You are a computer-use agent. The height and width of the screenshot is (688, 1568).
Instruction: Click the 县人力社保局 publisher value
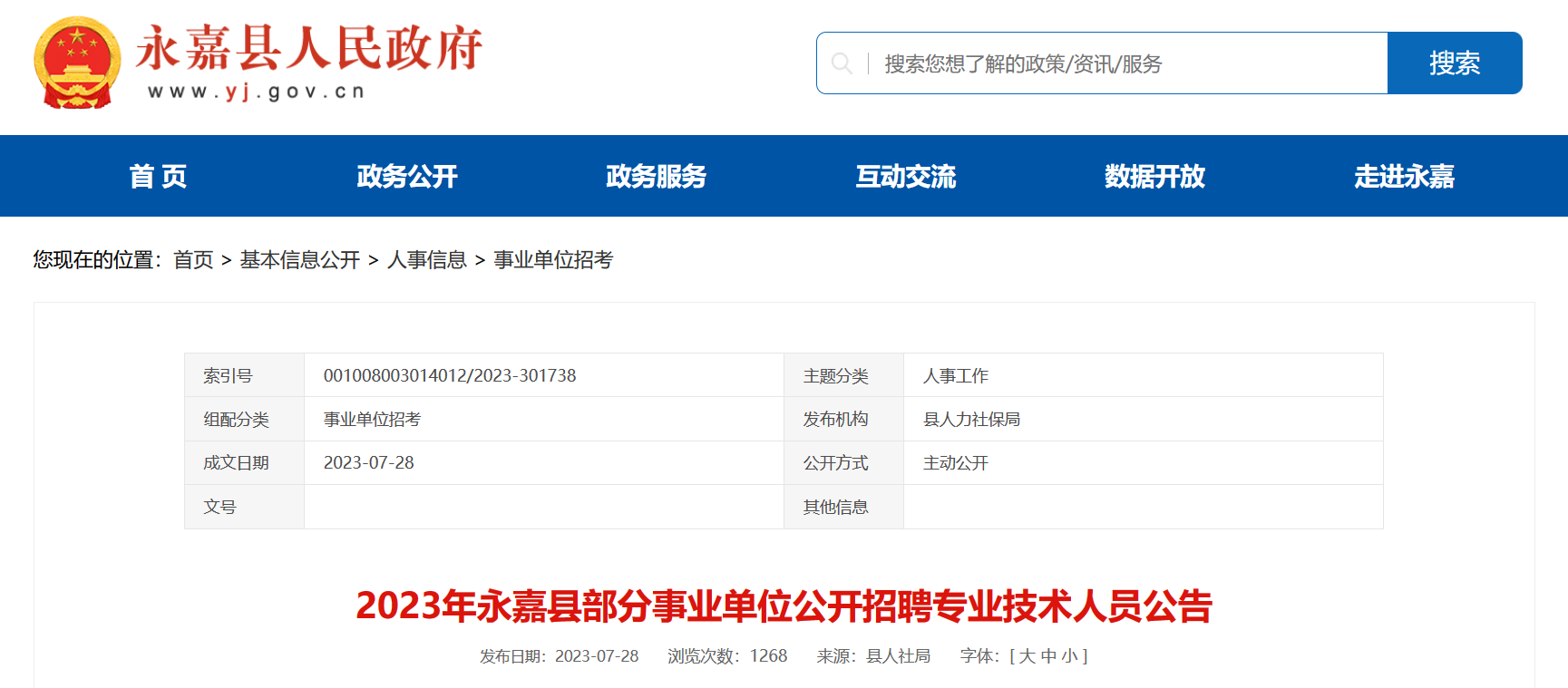coord(971,419)
